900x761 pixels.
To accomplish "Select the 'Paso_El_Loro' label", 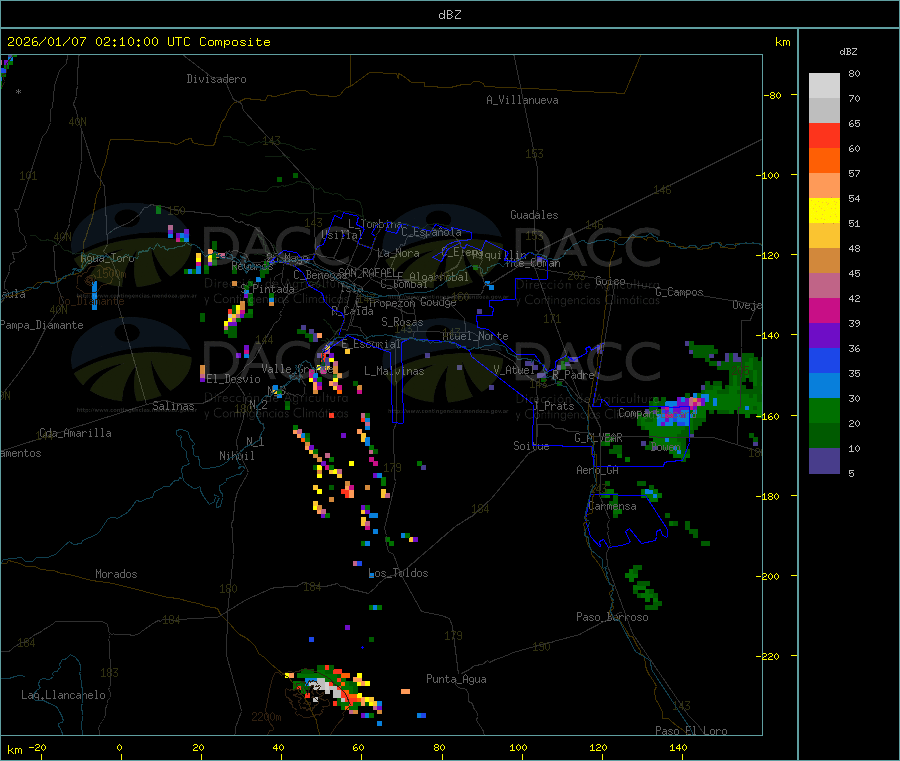I will click(692, 731).
